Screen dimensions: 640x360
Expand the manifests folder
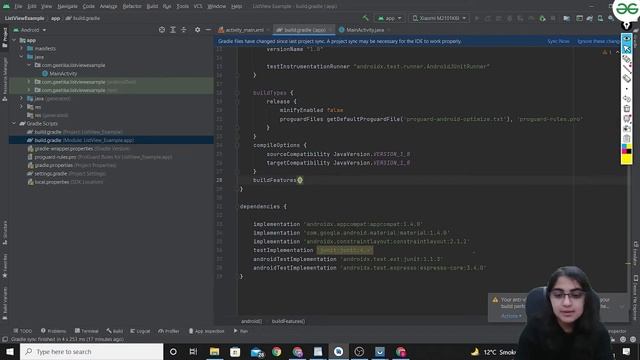[22, 48]
